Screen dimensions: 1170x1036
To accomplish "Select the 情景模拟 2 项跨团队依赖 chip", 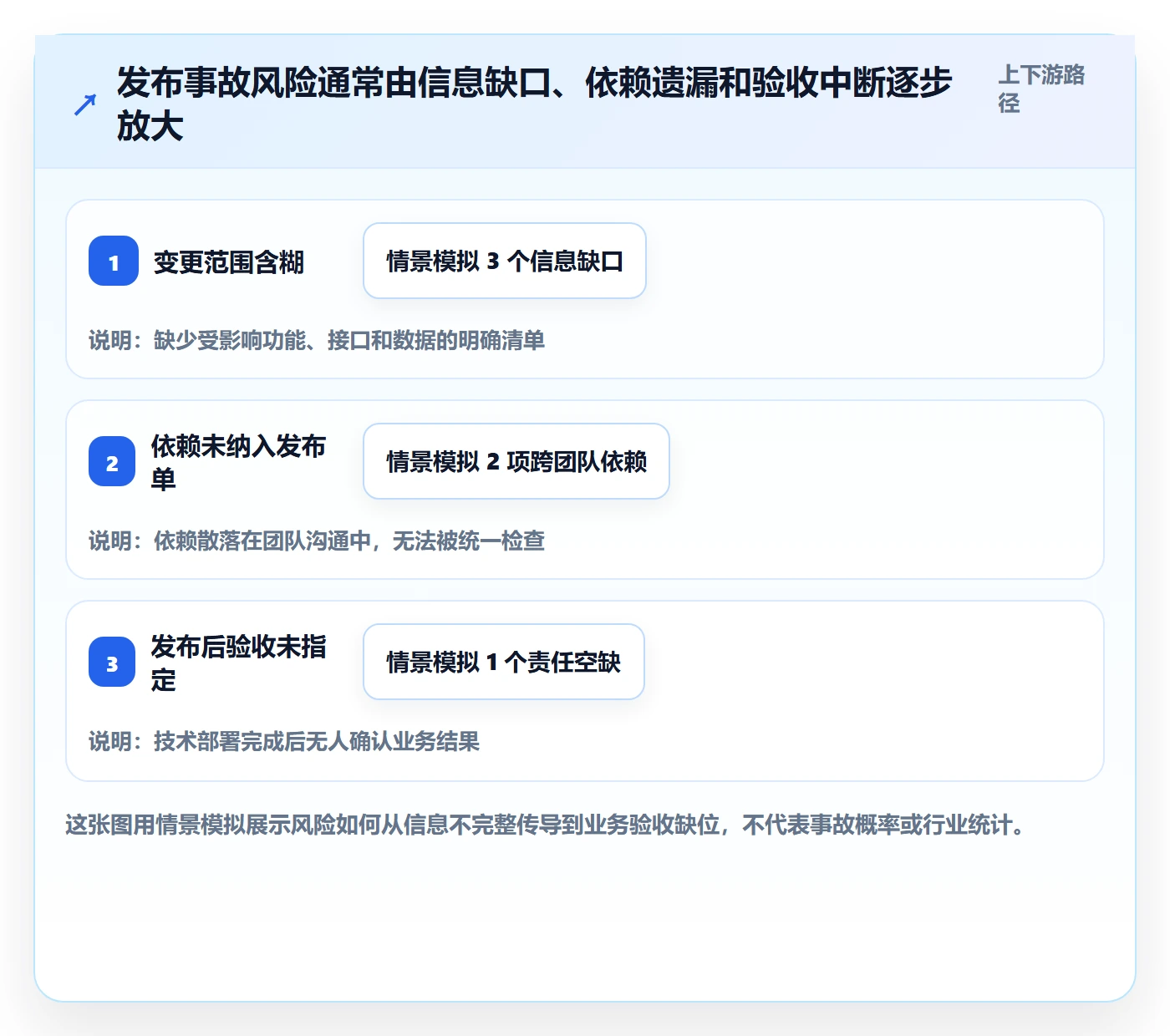I will click(516, 461).
